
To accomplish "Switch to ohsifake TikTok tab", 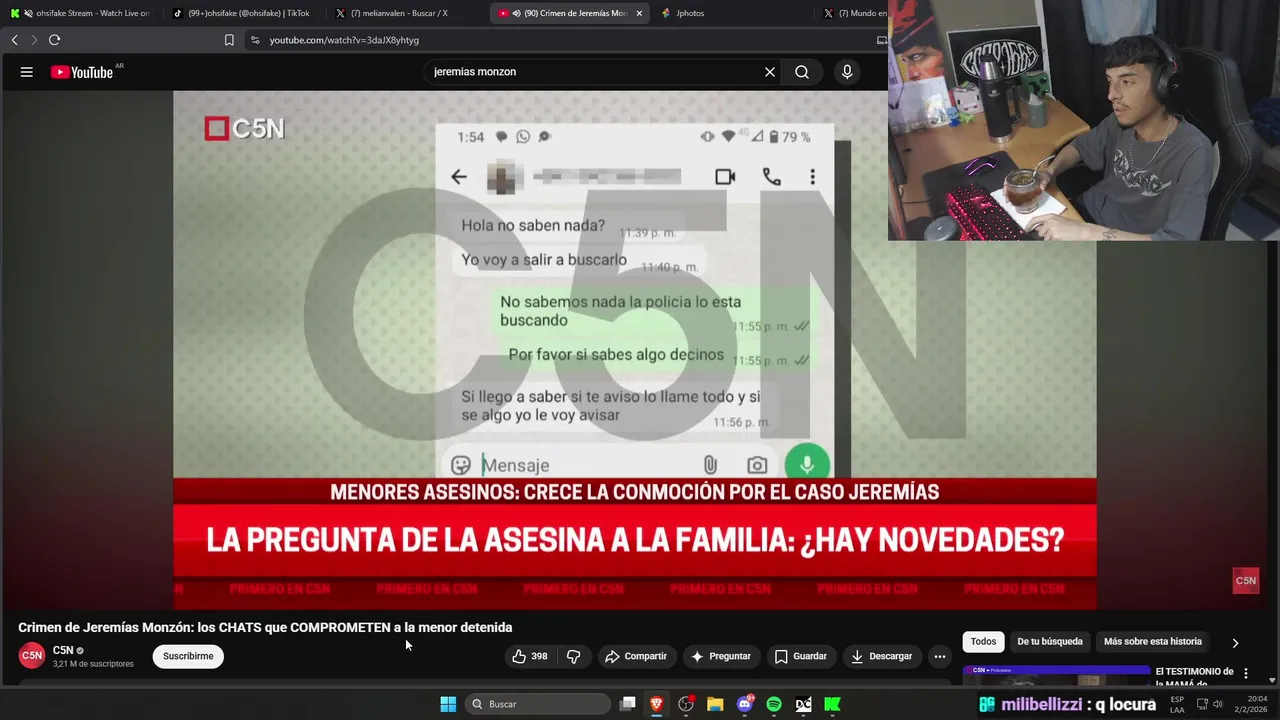I will [242, 13].
